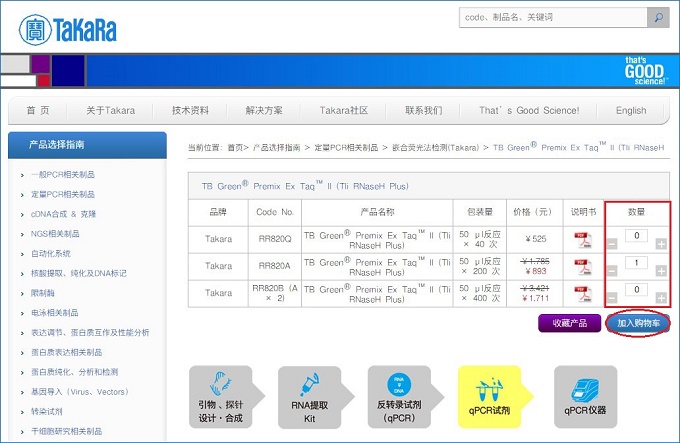Viewport: 680px width, 443px height.
Task: Click quantity field for RR820B
Action: pos(636,289)
